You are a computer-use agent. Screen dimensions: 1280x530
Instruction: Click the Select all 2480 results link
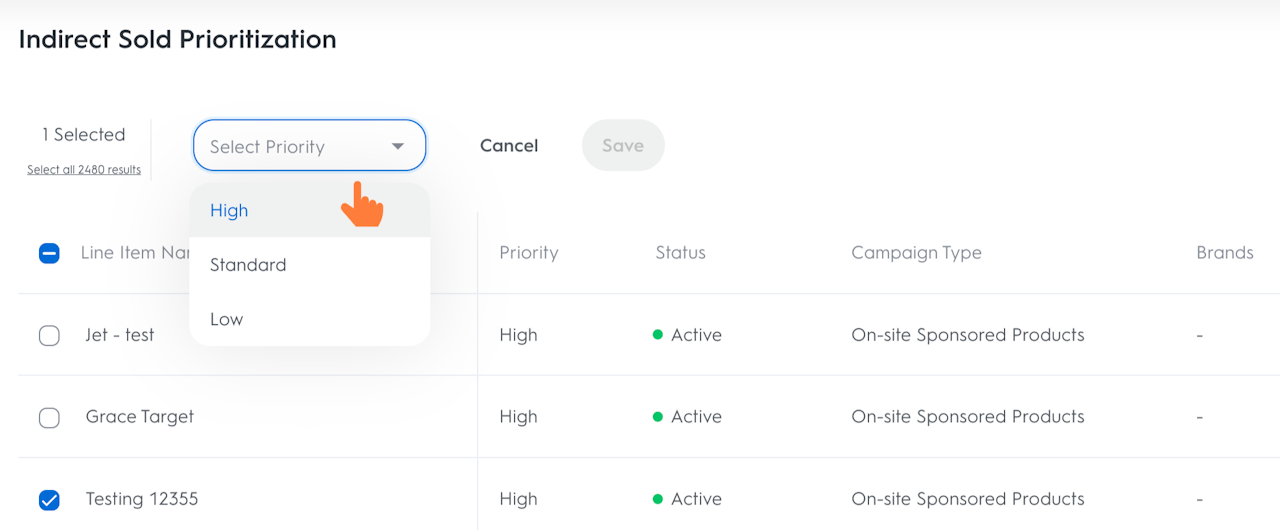pos(84,170)
